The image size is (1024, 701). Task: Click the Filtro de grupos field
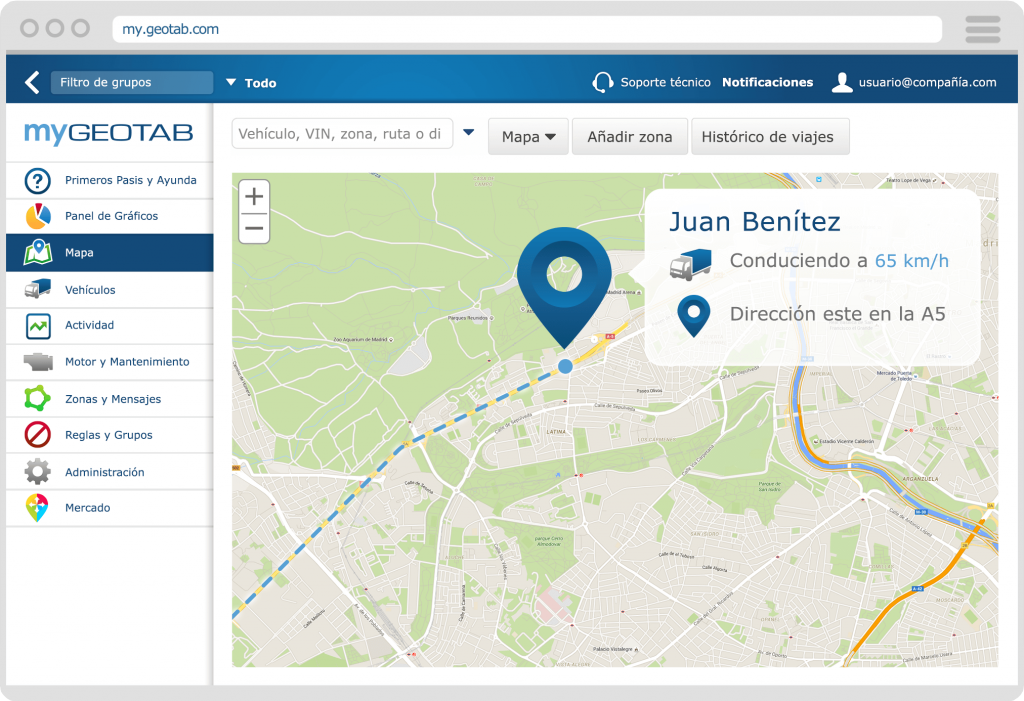(x=132, y=82)
